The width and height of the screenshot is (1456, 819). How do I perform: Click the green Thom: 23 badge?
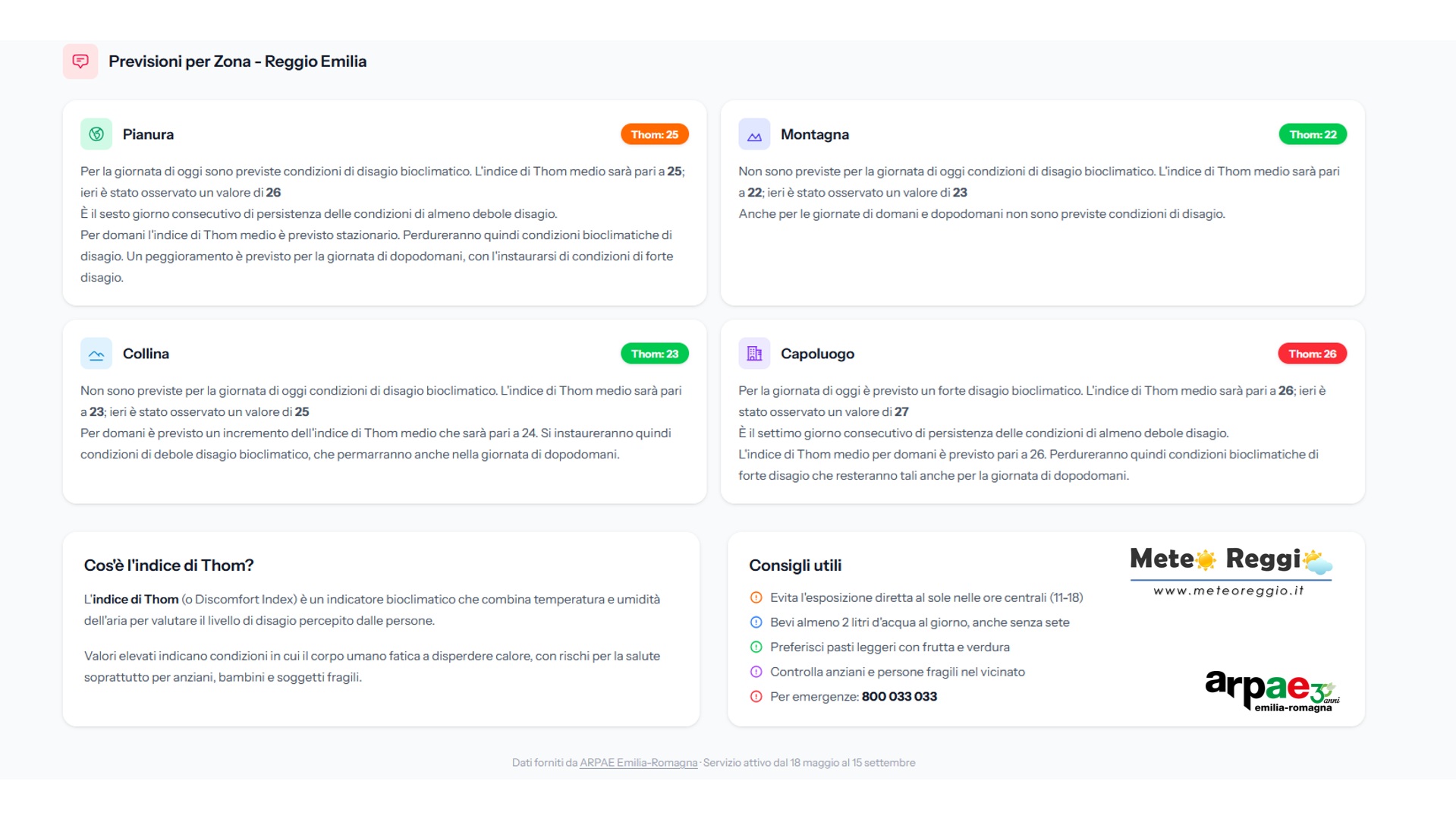[654, 354]
